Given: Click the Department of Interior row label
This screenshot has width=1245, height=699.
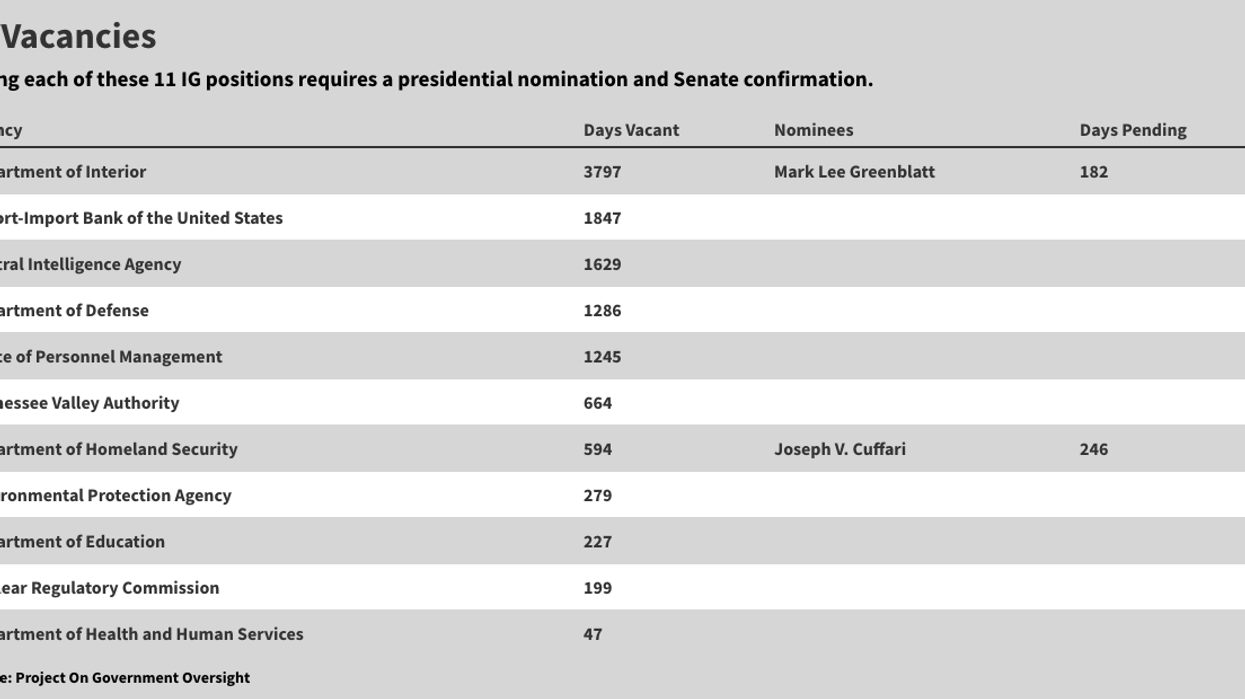Looking at the screenshot, I should coord(73,172).
